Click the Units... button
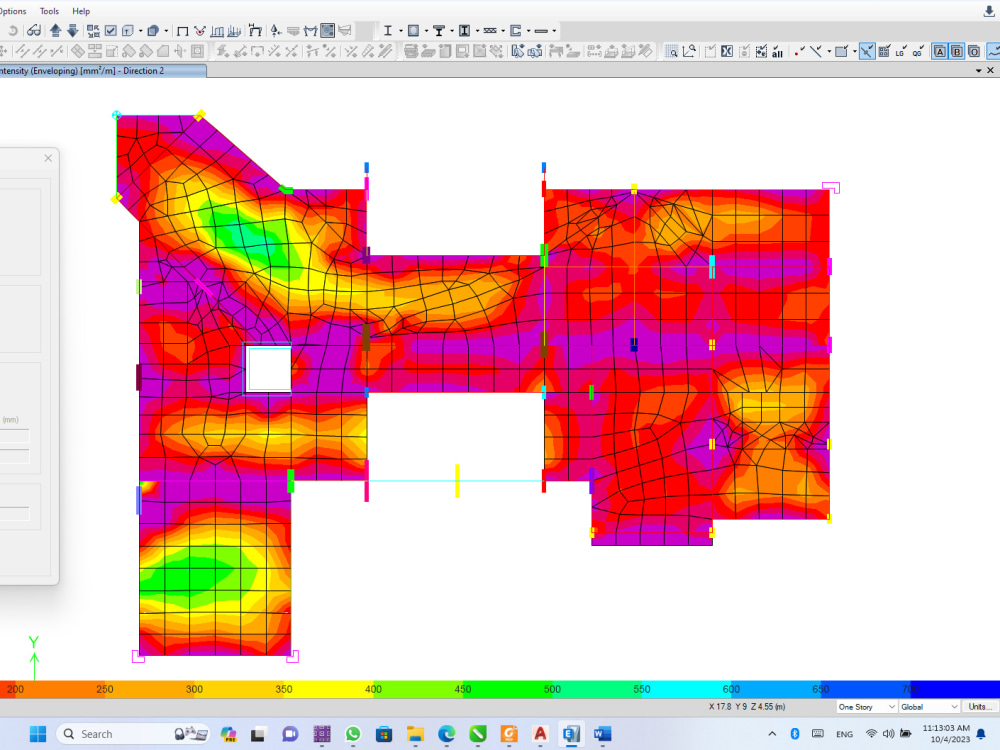The width and height of the screenshot is (1000, 750). pyautogui.click(x=980, y=706)
